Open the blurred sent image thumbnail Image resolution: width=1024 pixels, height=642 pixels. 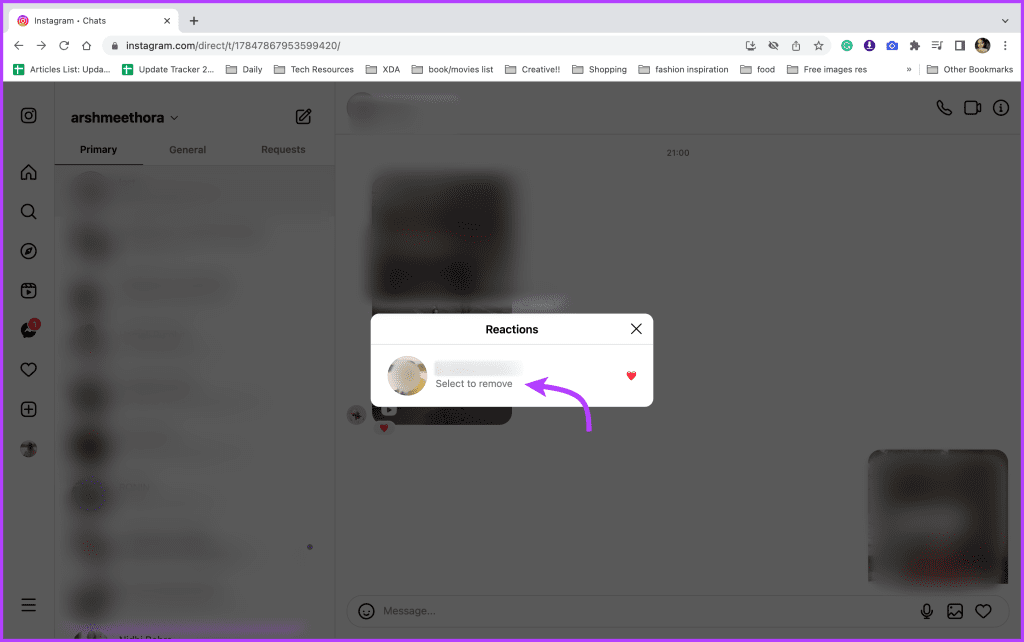pos(938,516)
